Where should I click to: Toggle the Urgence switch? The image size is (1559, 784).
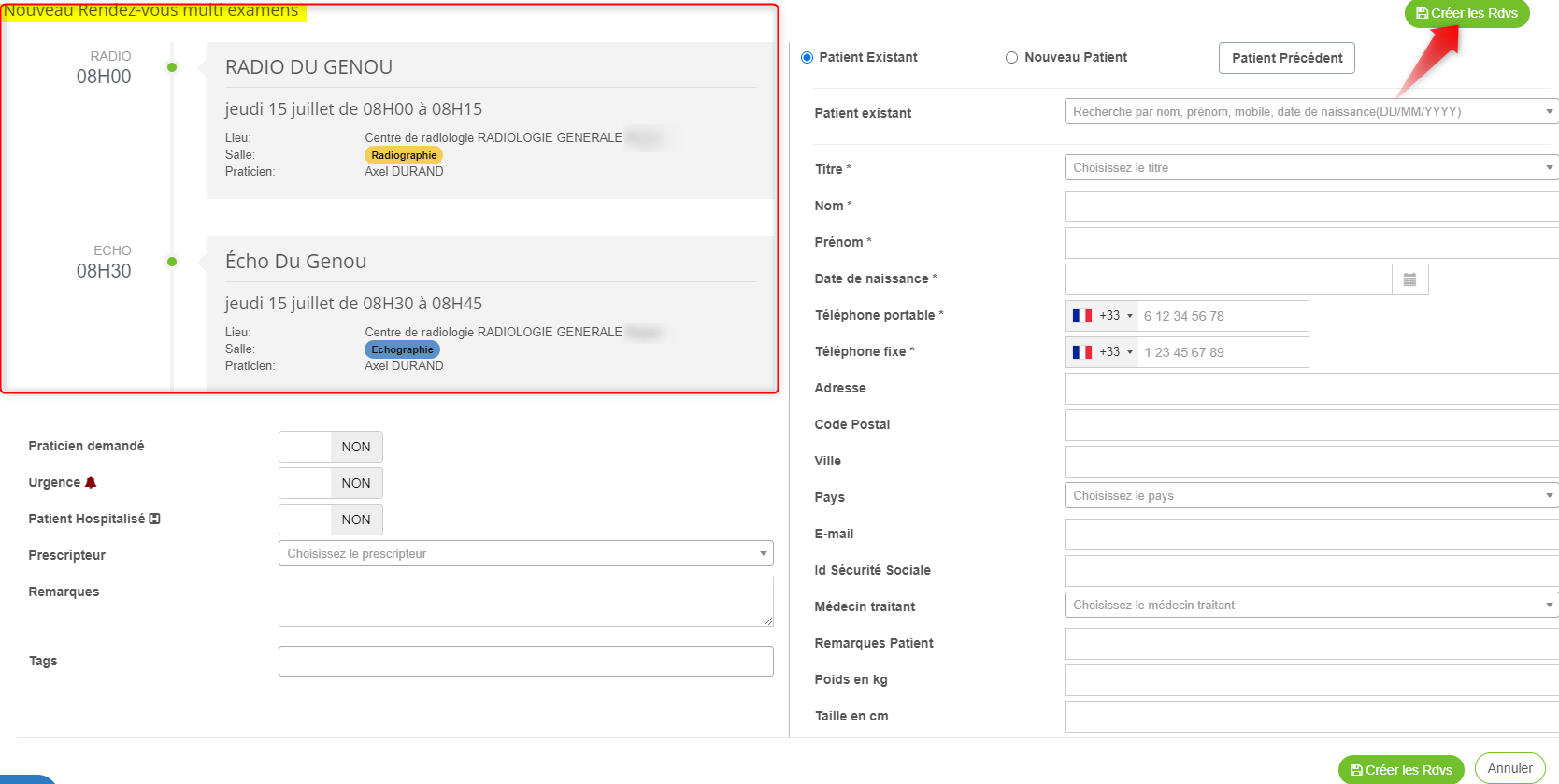[331, 483]
